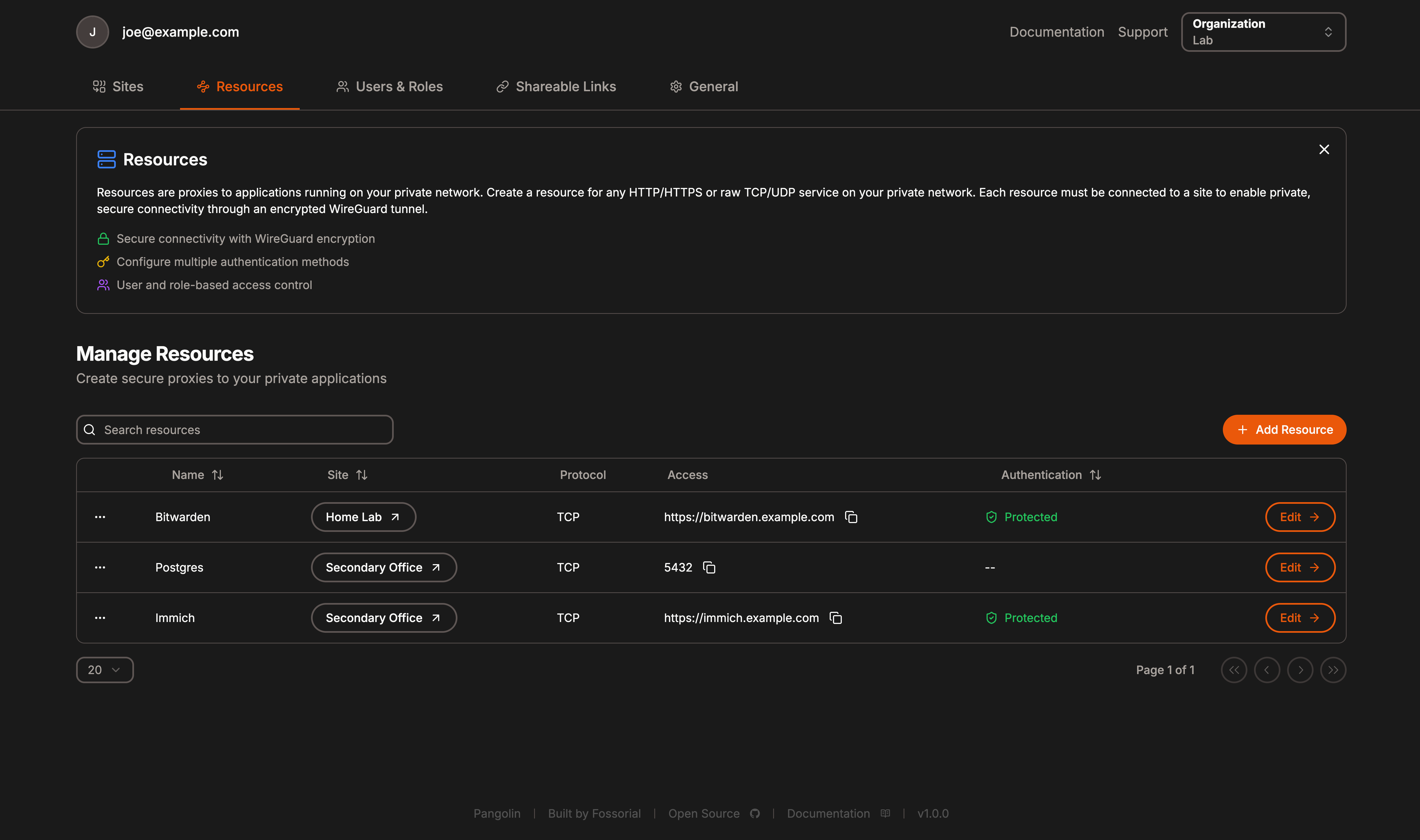1420x840 pixels.
Task: Switch to the Sites tab
Action: coord(118,87)
